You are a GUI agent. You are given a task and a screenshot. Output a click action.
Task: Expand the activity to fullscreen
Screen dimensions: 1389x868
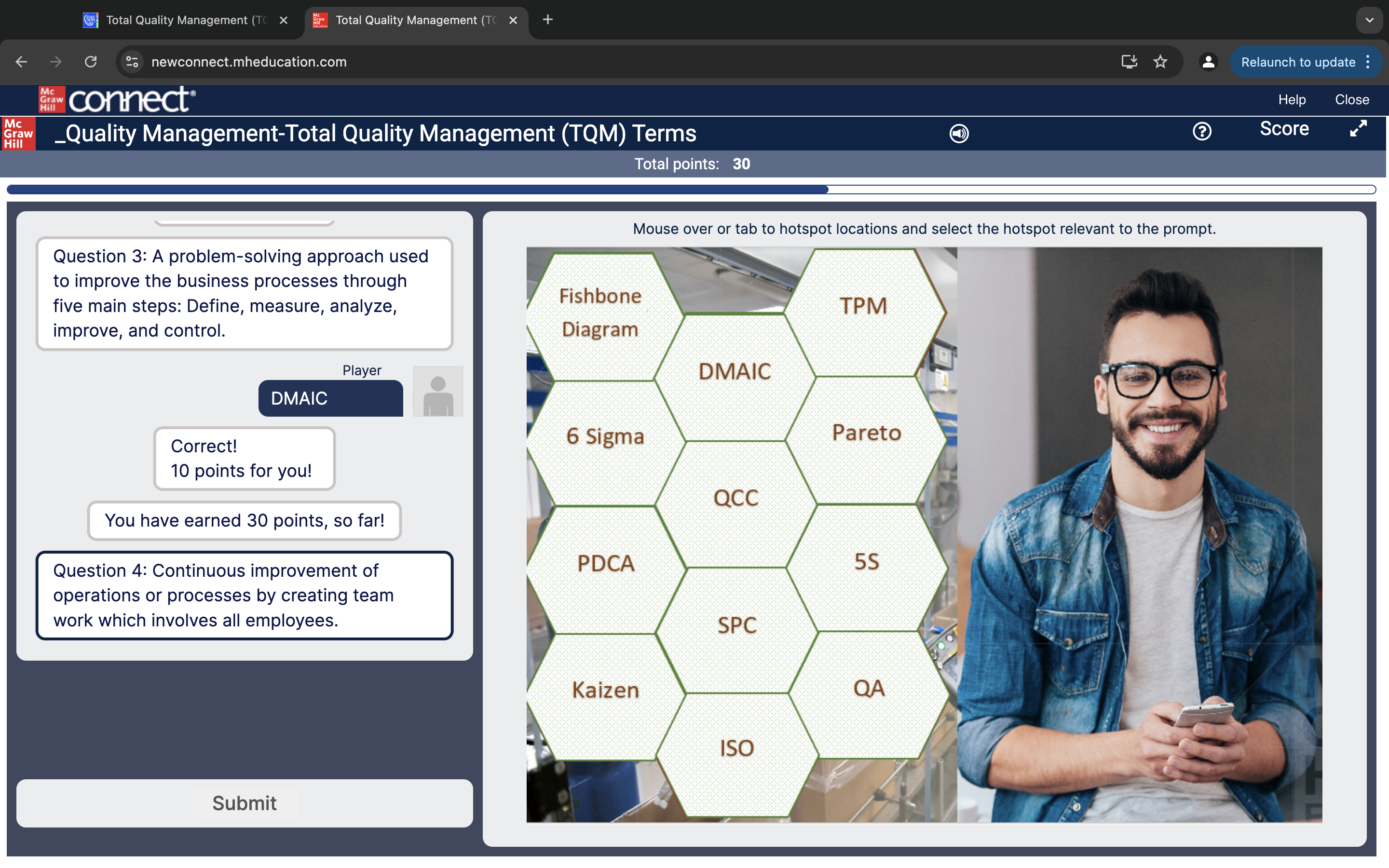point(1358,130)
